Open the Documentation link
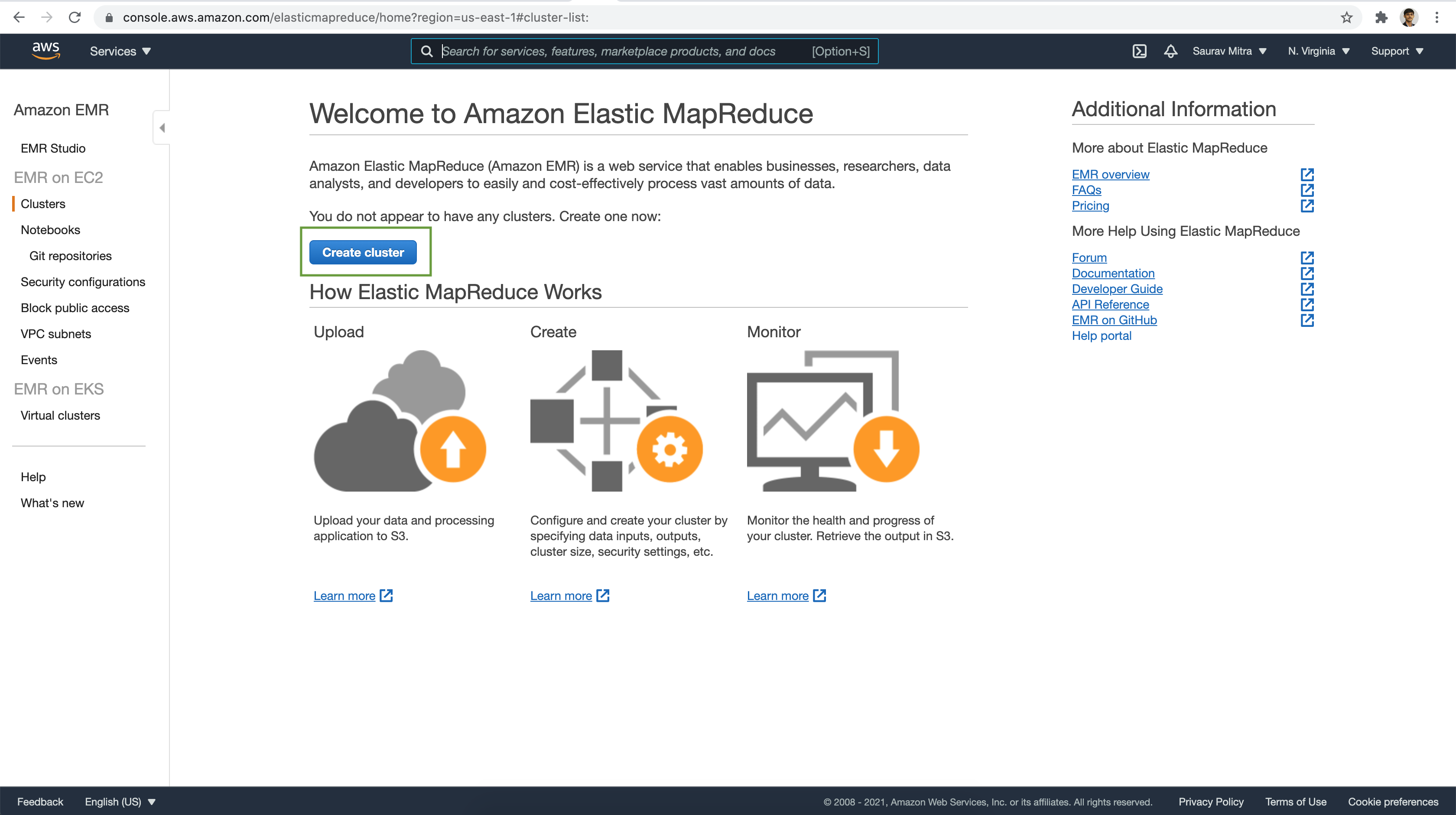 click(x=1113, y=273)
